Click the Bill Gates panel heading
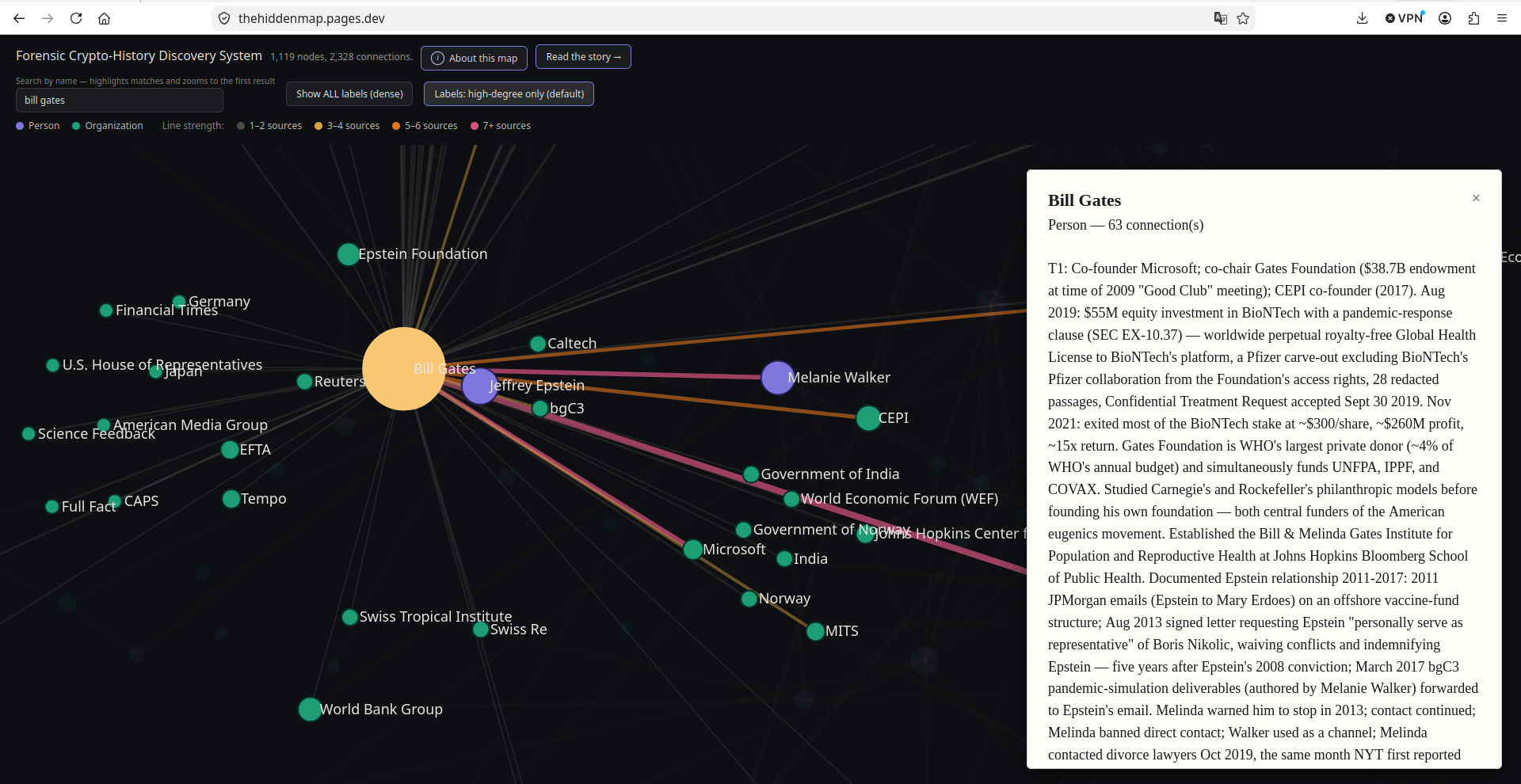1521x784 pixels. pyautogui.click(x=1085, y=200)
